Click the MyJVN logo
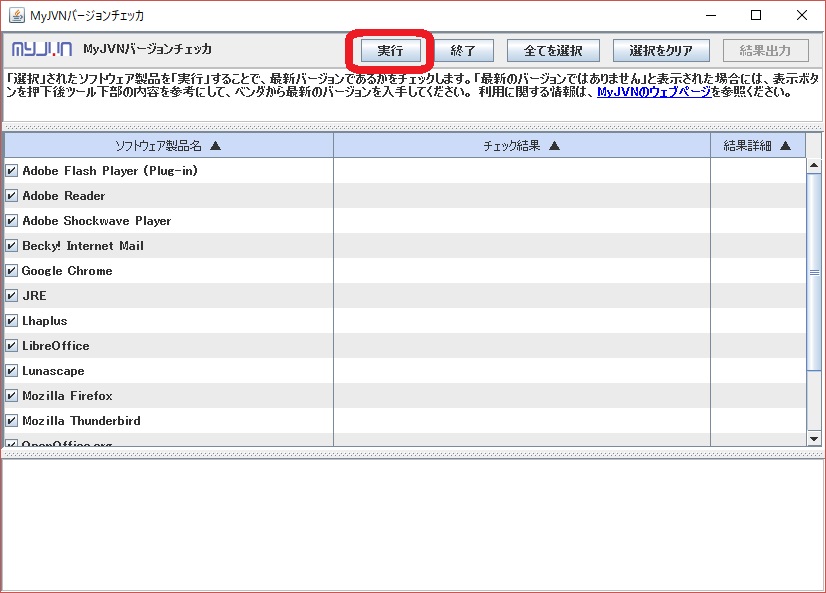826x593 pixels. 42,50
